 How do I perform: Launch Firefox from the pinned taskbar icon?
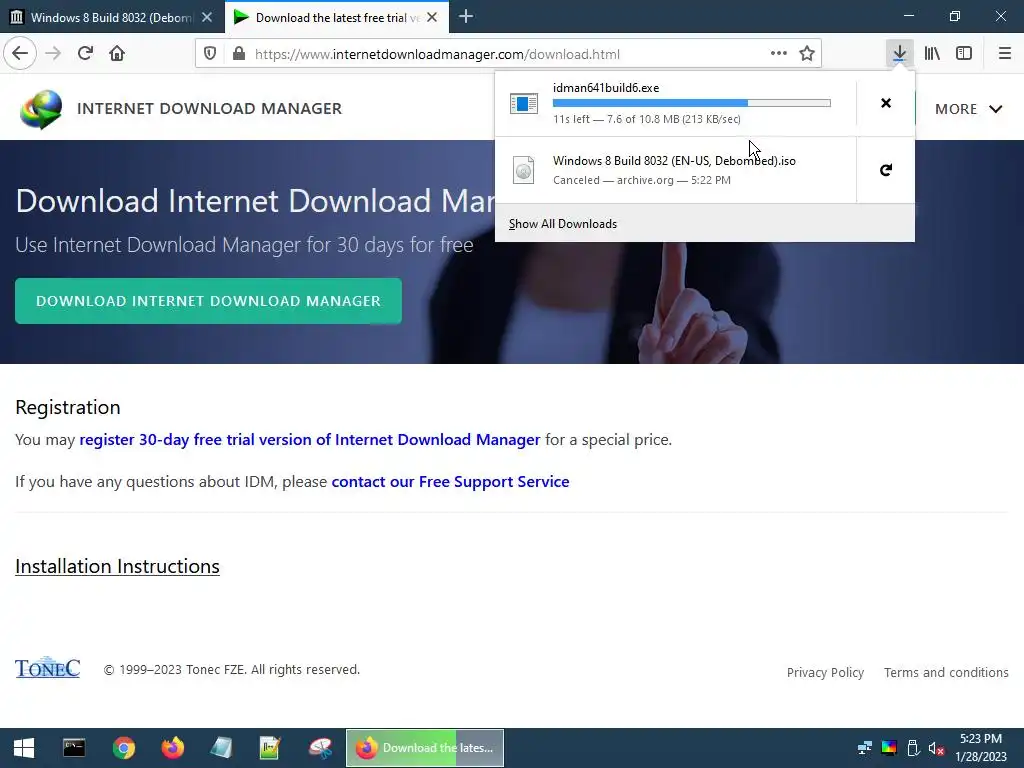pos(172,748)
